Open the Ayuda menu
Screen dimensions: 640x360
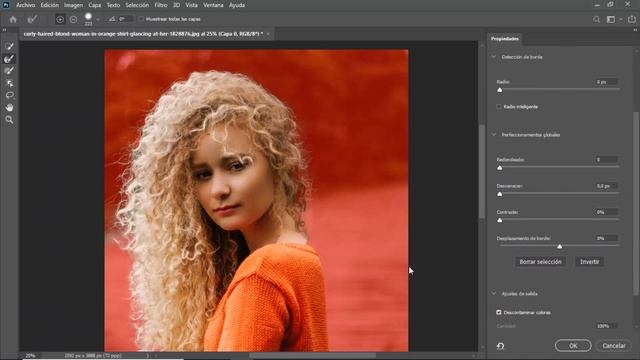click(237, 5)
